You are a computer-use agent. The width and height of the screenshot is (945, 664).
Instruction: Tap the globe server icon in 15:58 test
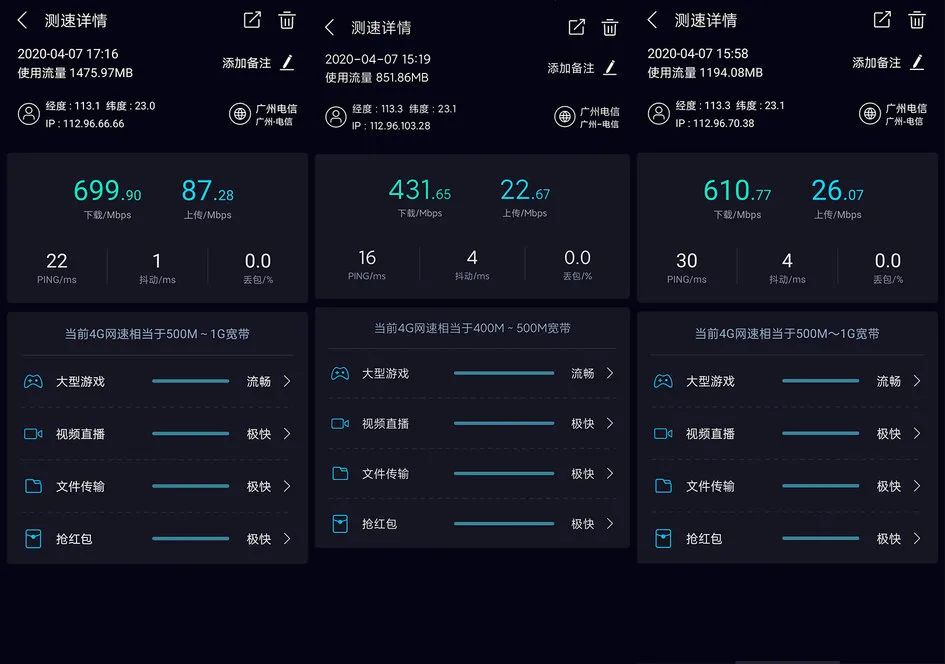point(870,113)
